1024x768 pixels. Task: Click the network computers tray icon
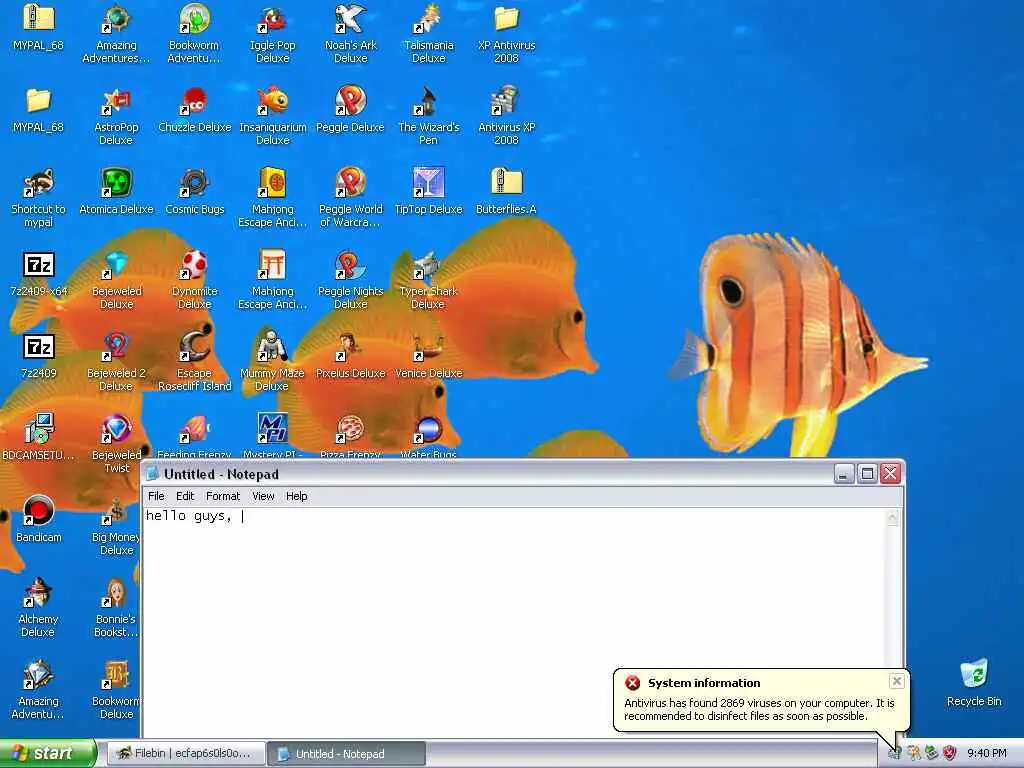pos(895,754)
